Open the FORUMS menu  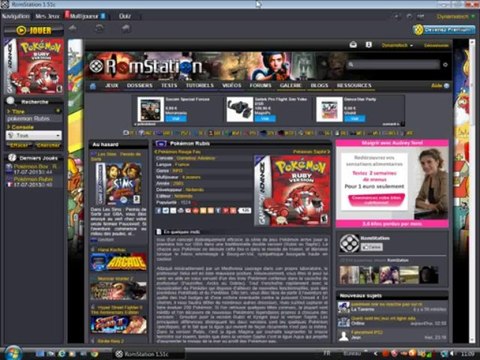point(260,86)
